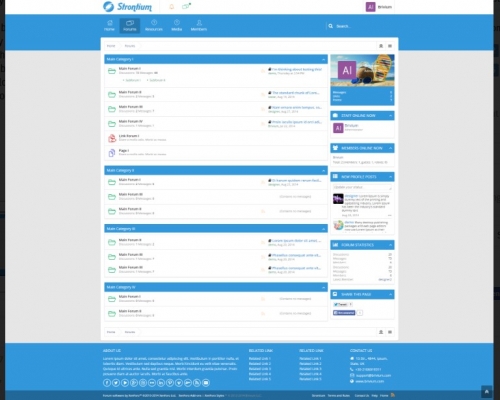This screenshot has height=400, width=500.
Task: Collapse the Main Category I section
Action: (323, 59)
